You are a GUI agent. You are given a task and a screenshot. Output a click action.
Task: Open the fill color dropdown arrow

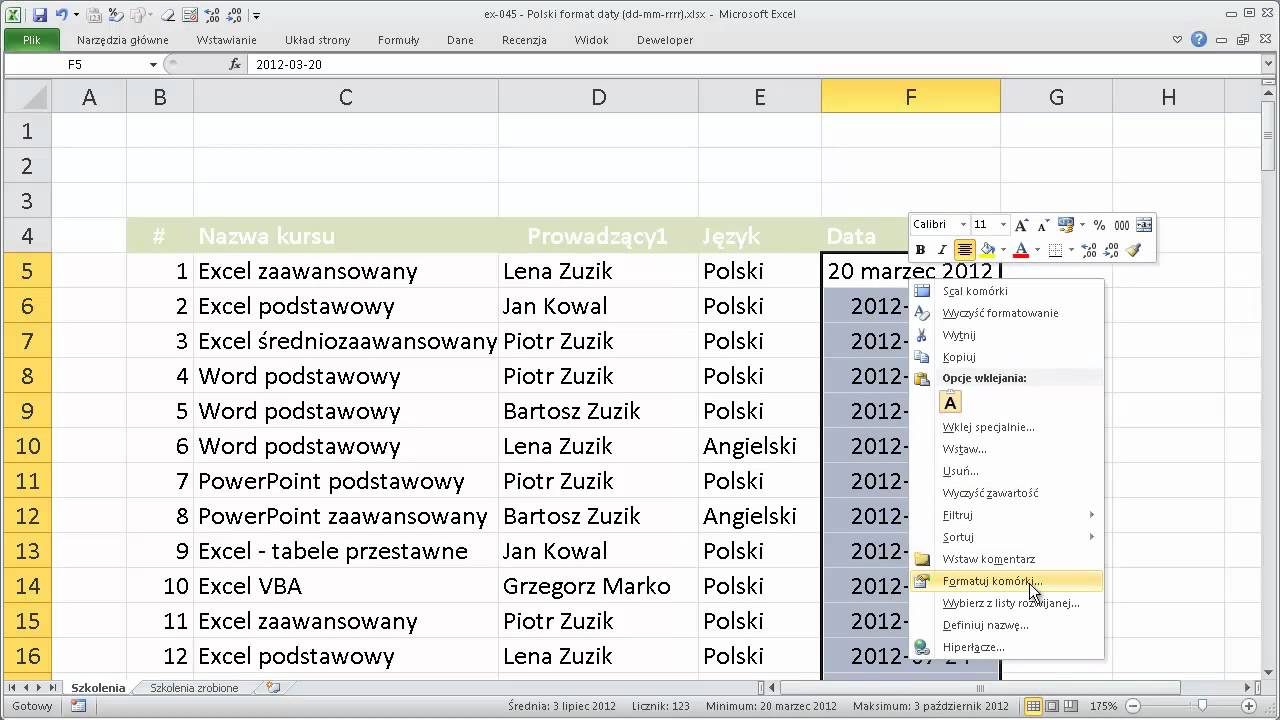[x=1003, y=250]
